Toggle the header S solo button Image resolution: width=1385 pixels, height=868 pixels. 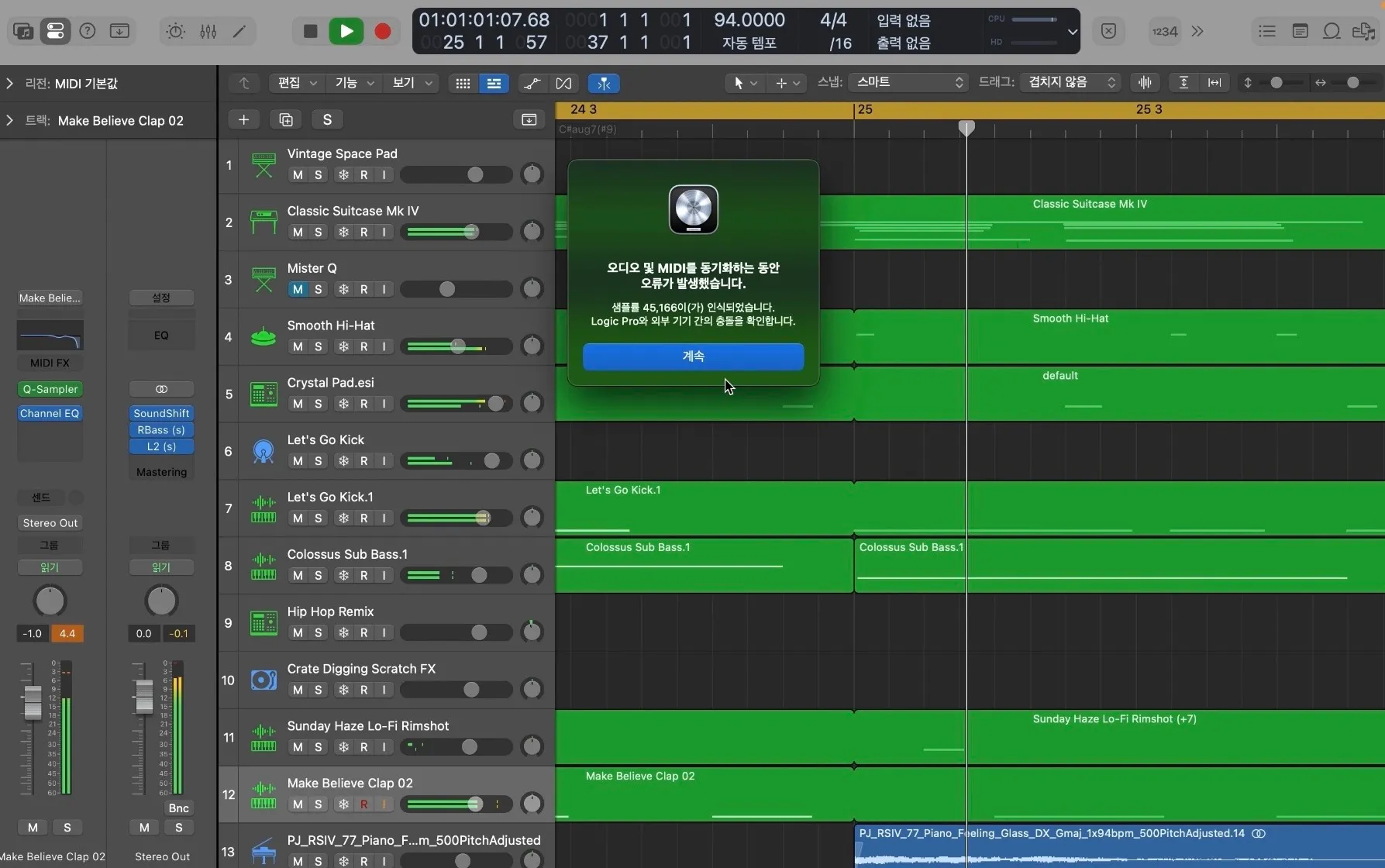[327, 119]
